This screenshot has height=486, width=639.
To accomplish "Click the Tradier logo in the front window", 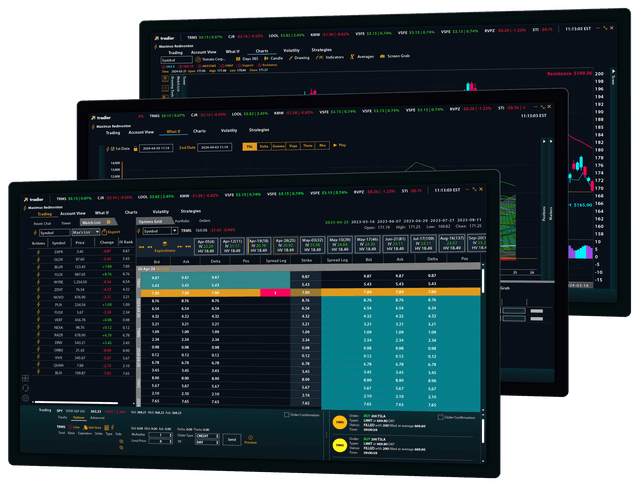I will click(x=33, y=199).
